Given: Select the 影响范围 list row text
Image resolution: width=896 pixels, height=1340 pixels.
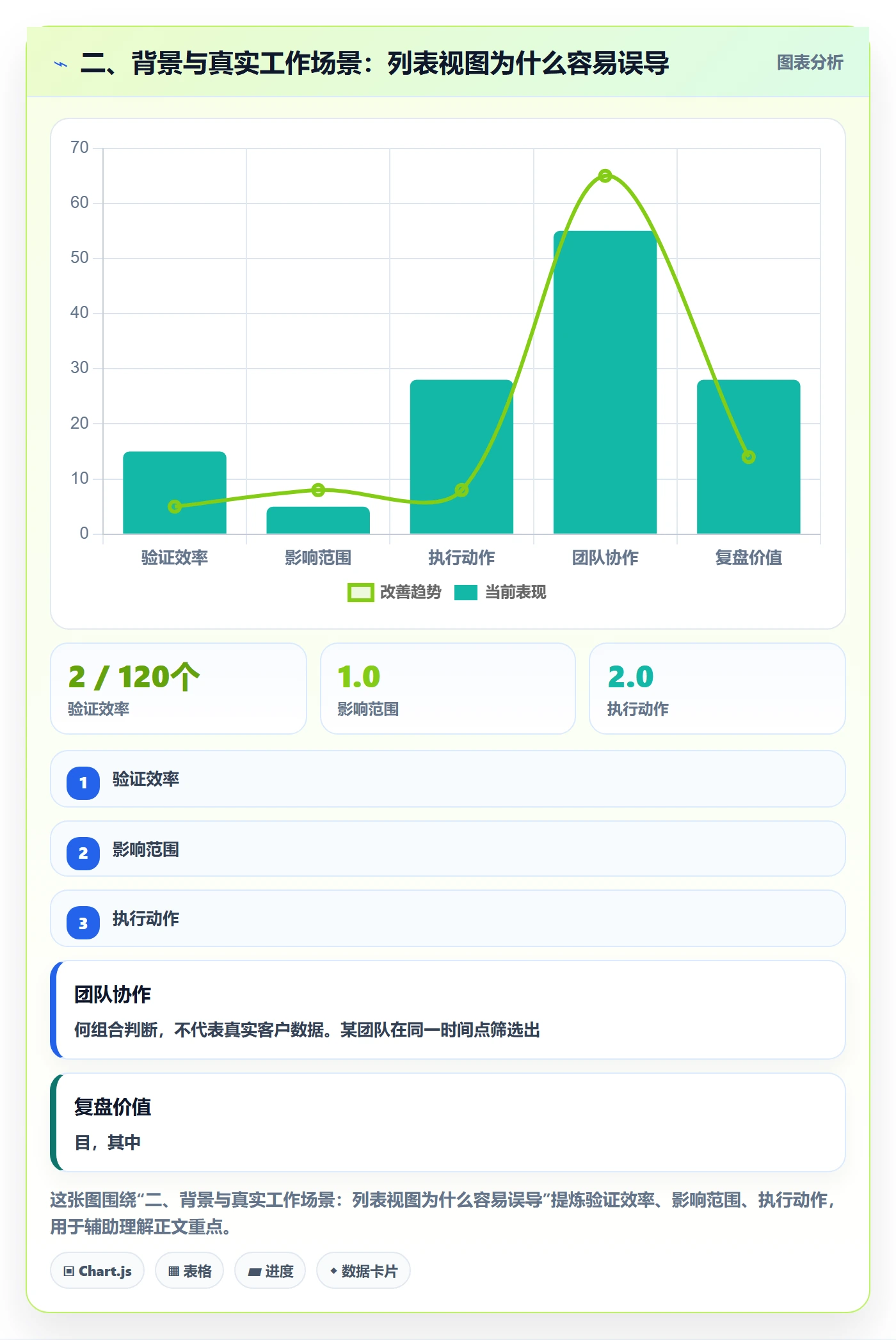Looking at the screenshot, I should (x=146, y=849).
